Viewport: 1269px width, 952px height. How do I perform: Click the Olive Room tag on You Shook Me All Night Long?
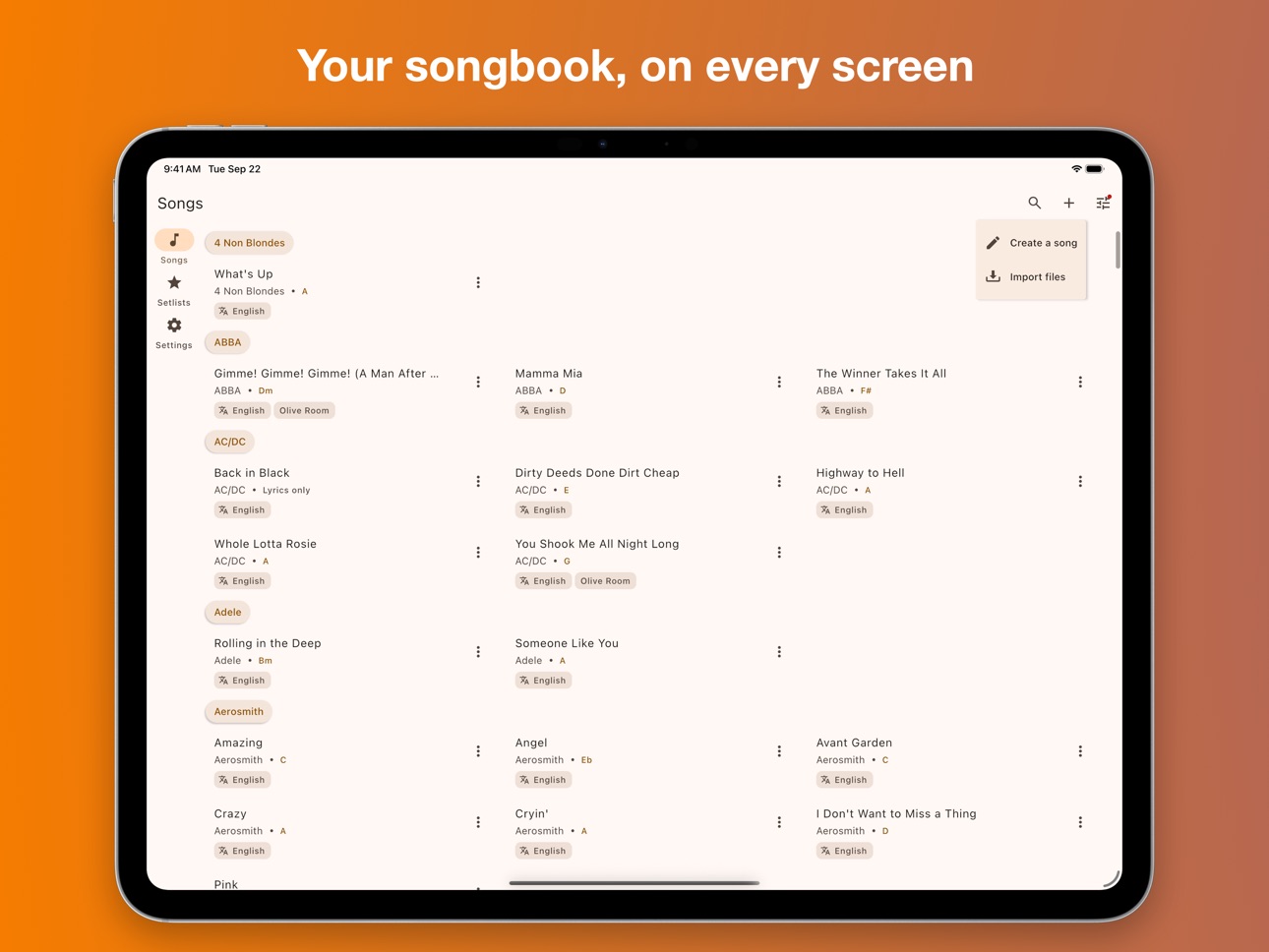point(605,581)
